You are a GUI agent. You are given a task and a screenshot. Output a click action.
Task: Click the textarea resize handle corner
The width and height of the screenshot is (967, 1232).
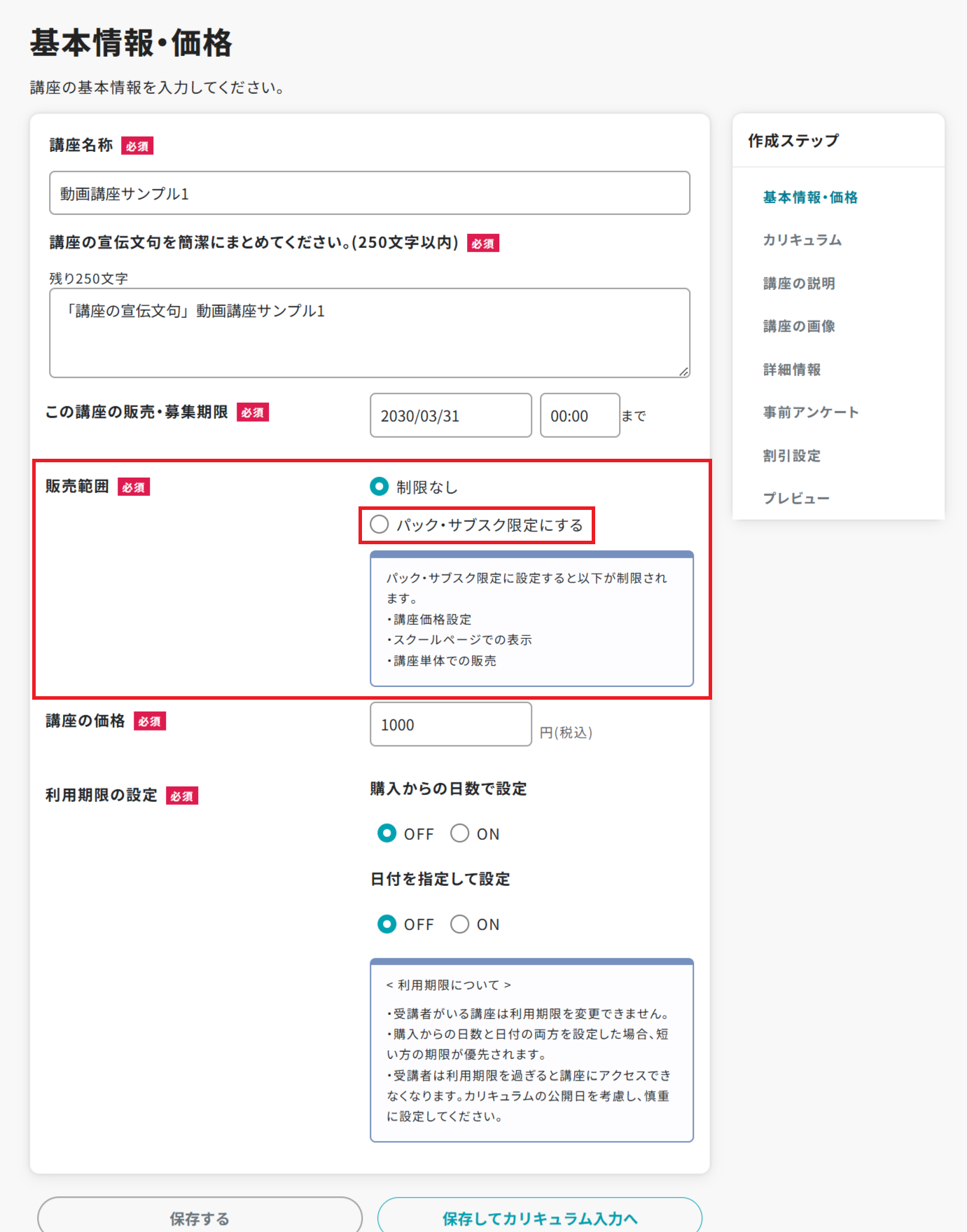(x=683, y=371)
